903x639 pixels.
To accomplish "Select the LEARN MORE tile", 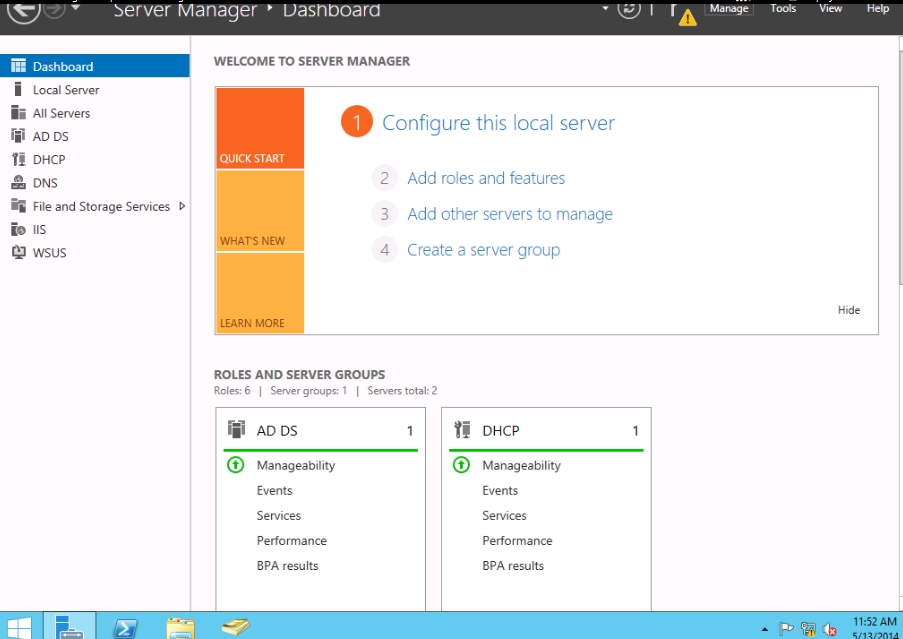I will pos(260,293).
